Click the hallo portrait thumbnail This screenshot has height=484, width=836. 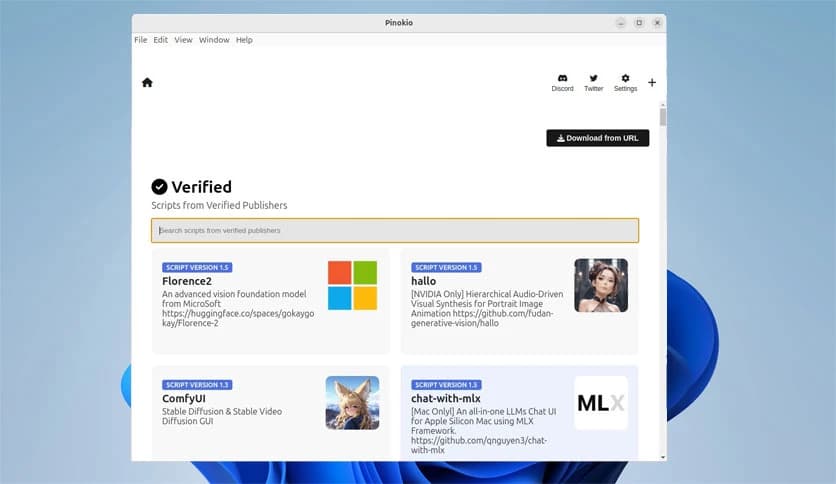pos(601,285)
